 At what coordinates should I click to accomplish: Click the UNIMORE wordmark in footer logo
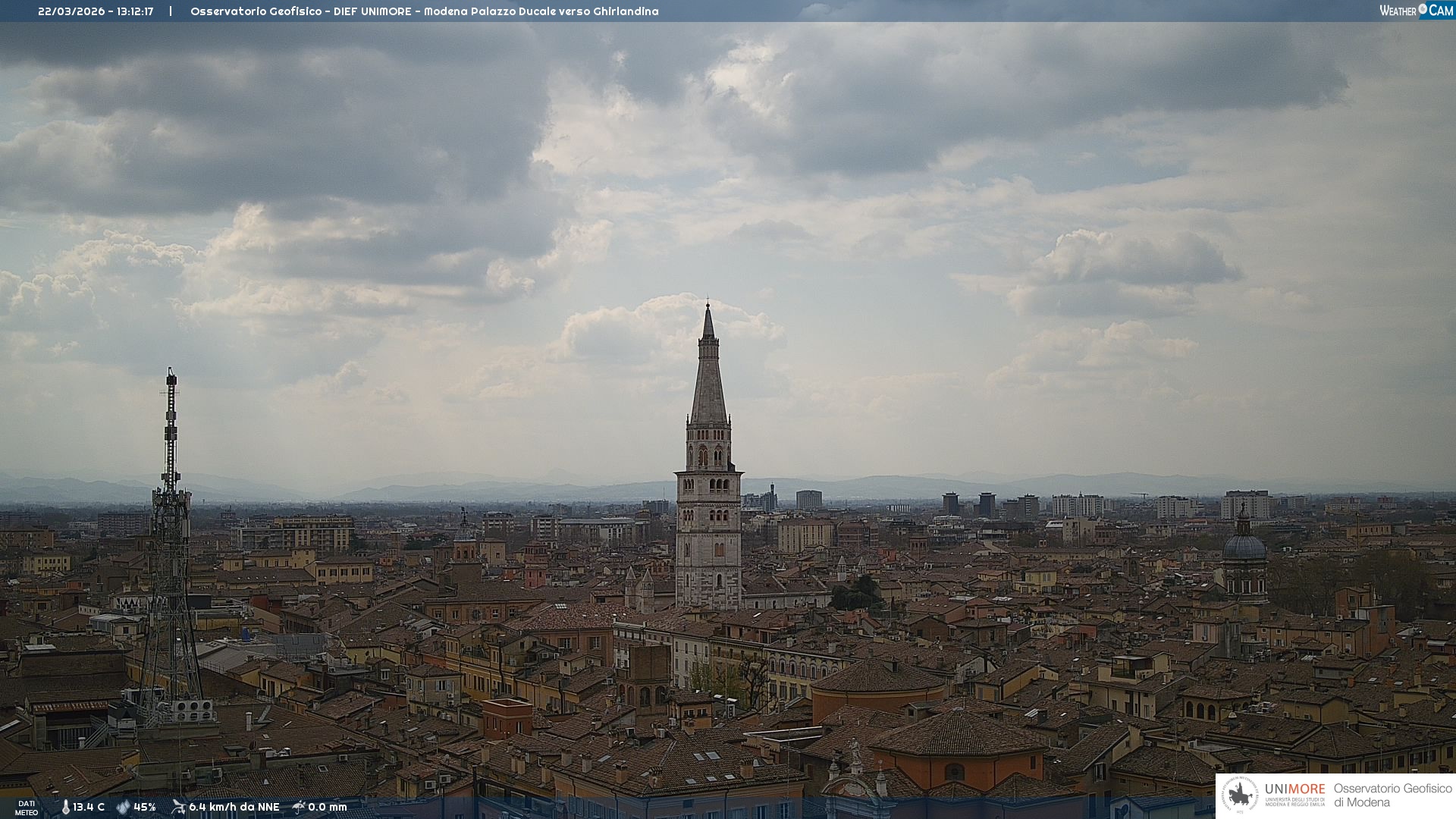click(1294, 789)
